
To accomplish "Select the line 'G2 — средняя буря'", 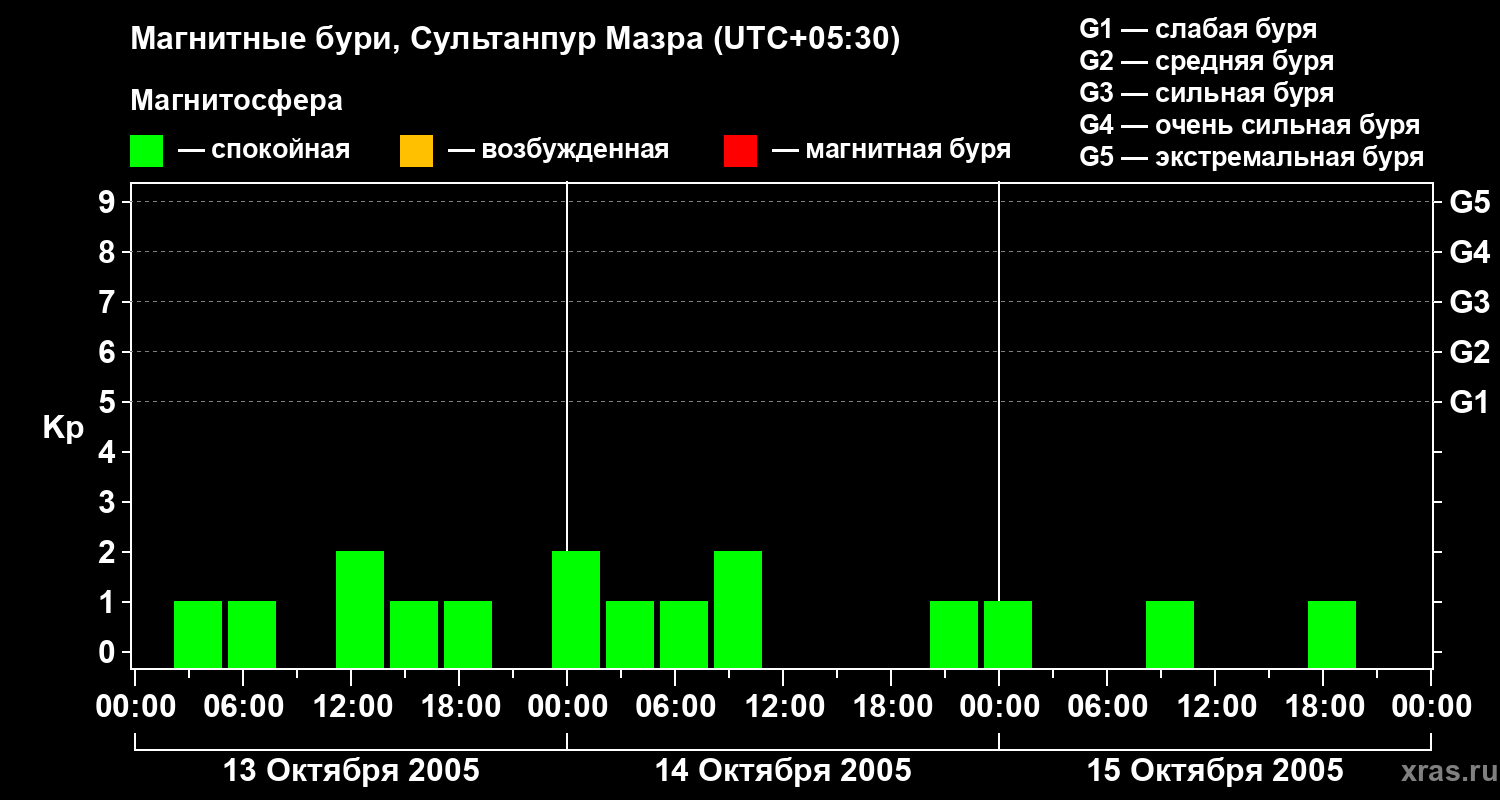I will (1207, 61).
